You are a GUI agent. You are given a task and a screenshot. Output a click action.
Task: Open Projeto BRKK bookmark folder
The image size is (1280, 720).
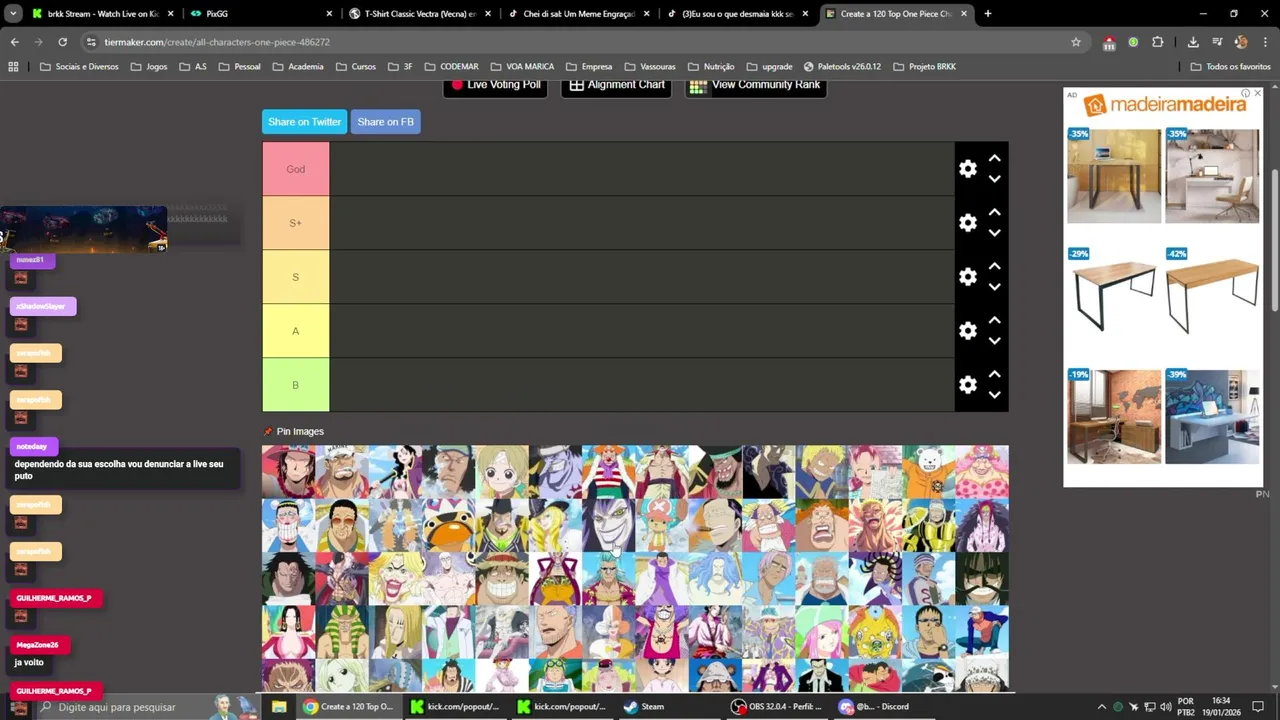point(924,67)
